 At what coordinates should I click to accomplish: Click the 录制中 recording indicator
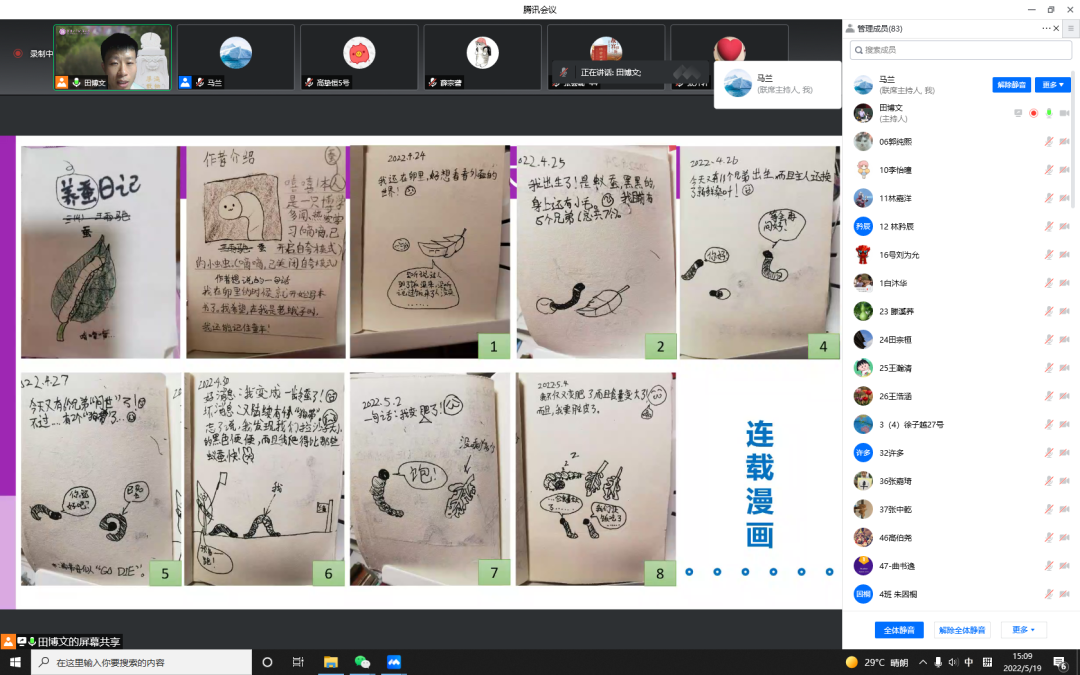click(33, 53)
